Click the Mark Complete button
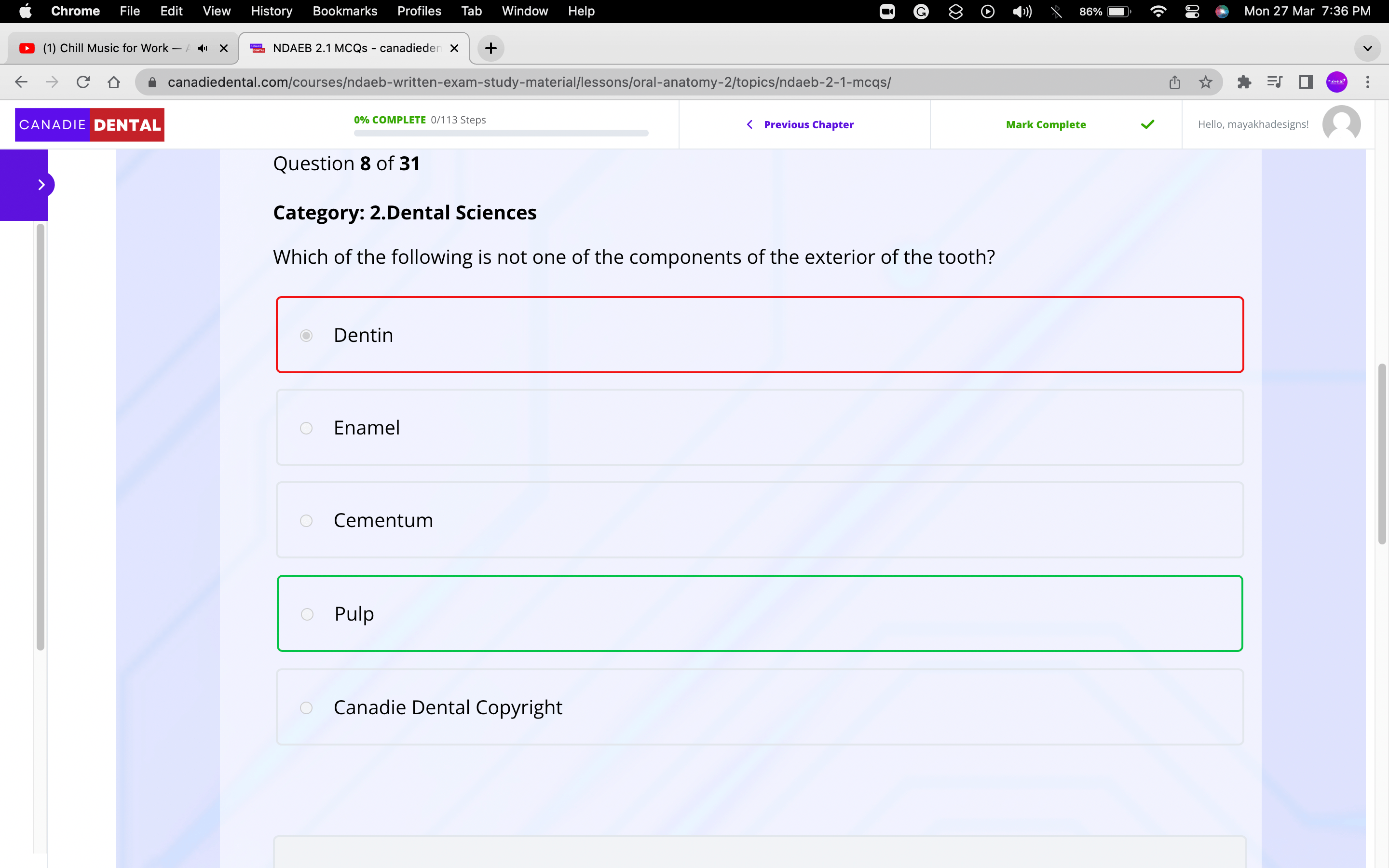 (1046, 124)
